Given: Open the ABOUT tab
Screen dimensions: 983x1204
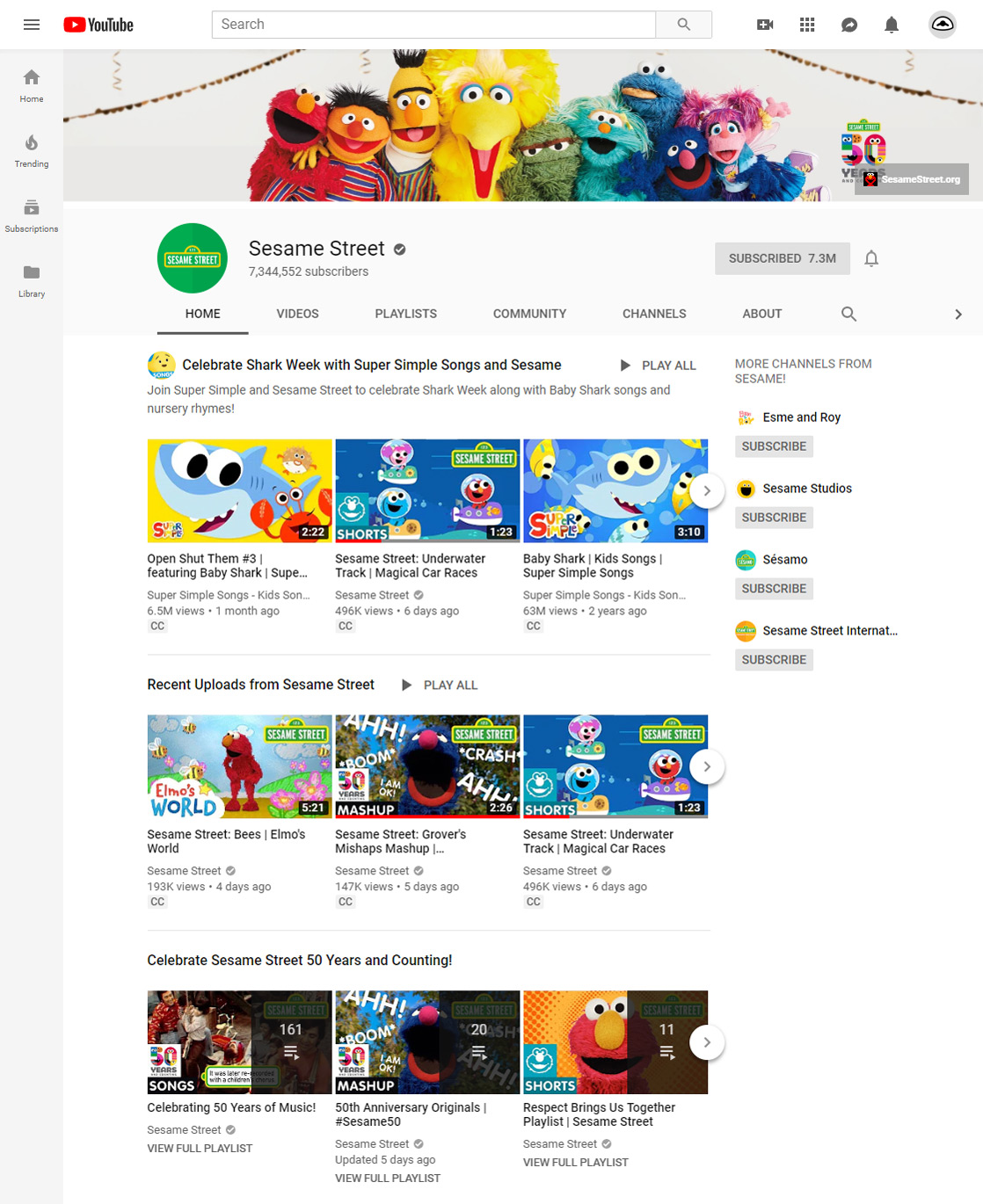Looking at the screenshot, I should point(762,314).
